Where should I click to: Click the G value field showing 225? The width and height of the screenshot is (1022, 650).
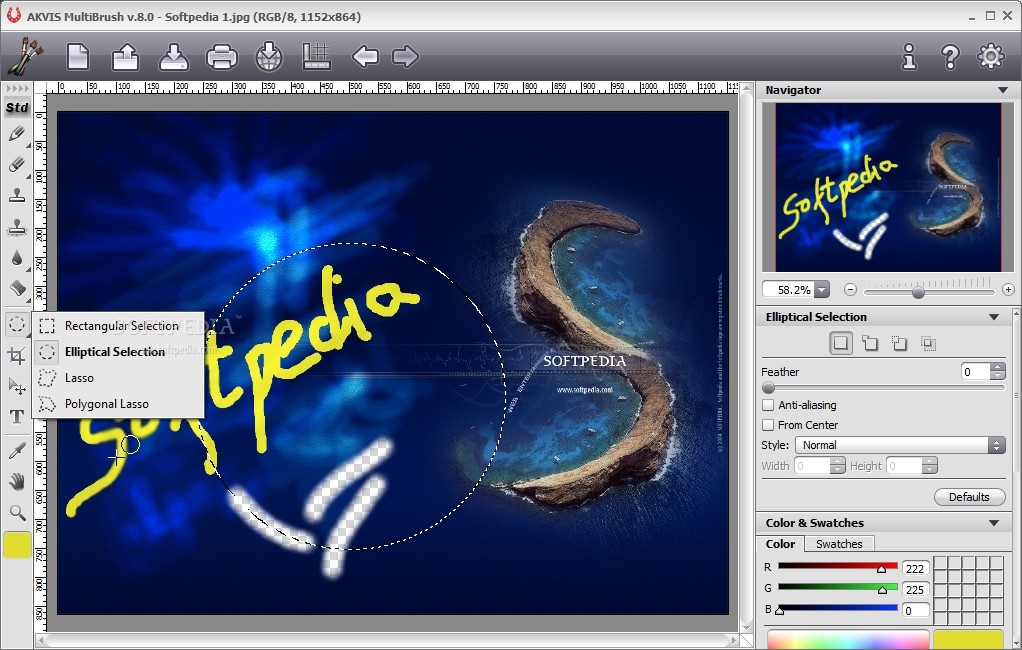click(915, 589)
